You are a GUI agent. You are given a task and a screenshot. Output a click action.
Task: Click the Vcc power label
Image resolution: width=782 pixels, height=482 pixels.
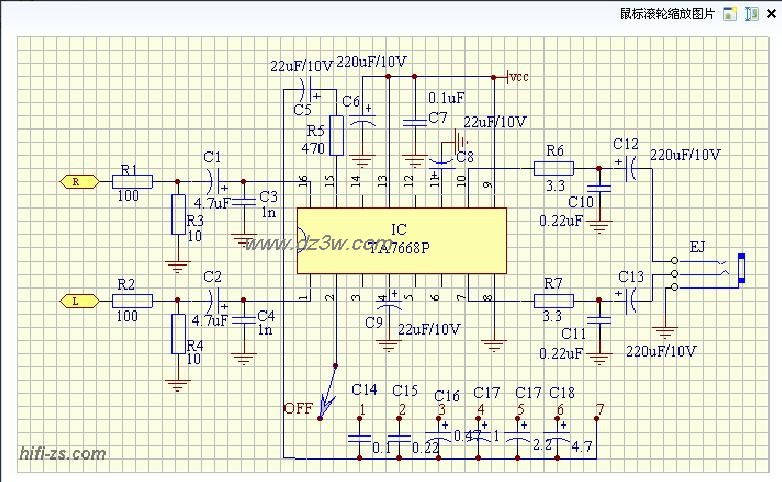518,76
